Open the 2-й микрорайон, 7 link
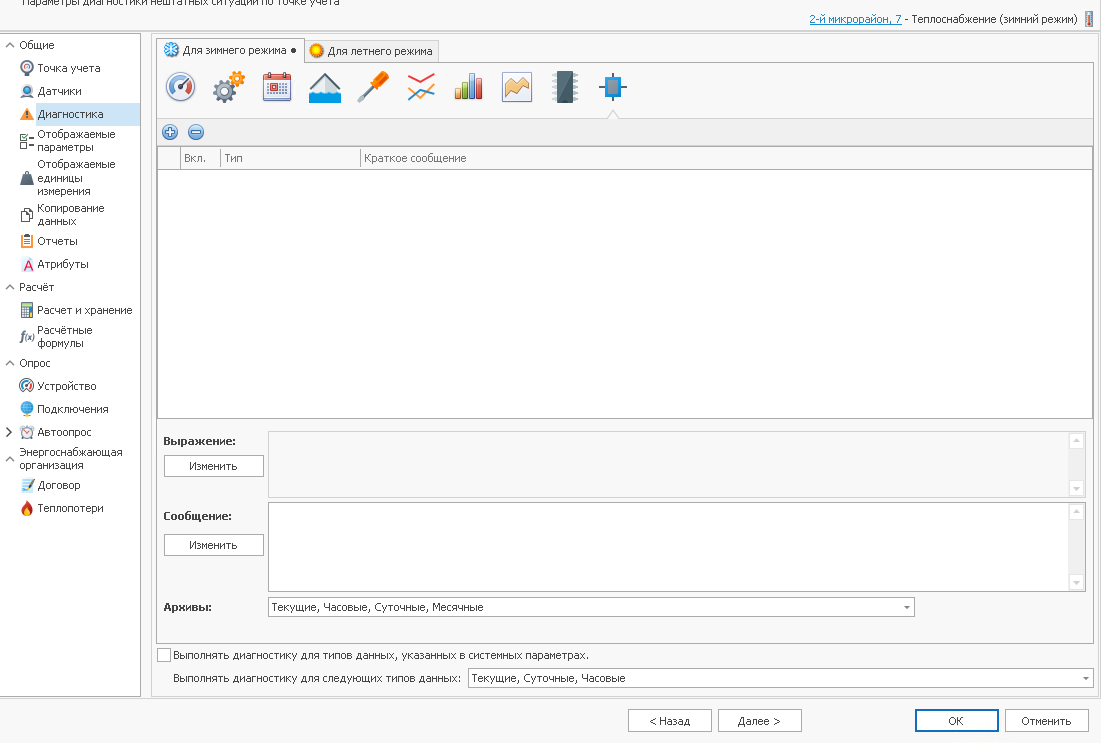This screenshot has height=743, width=1101. 855,19
